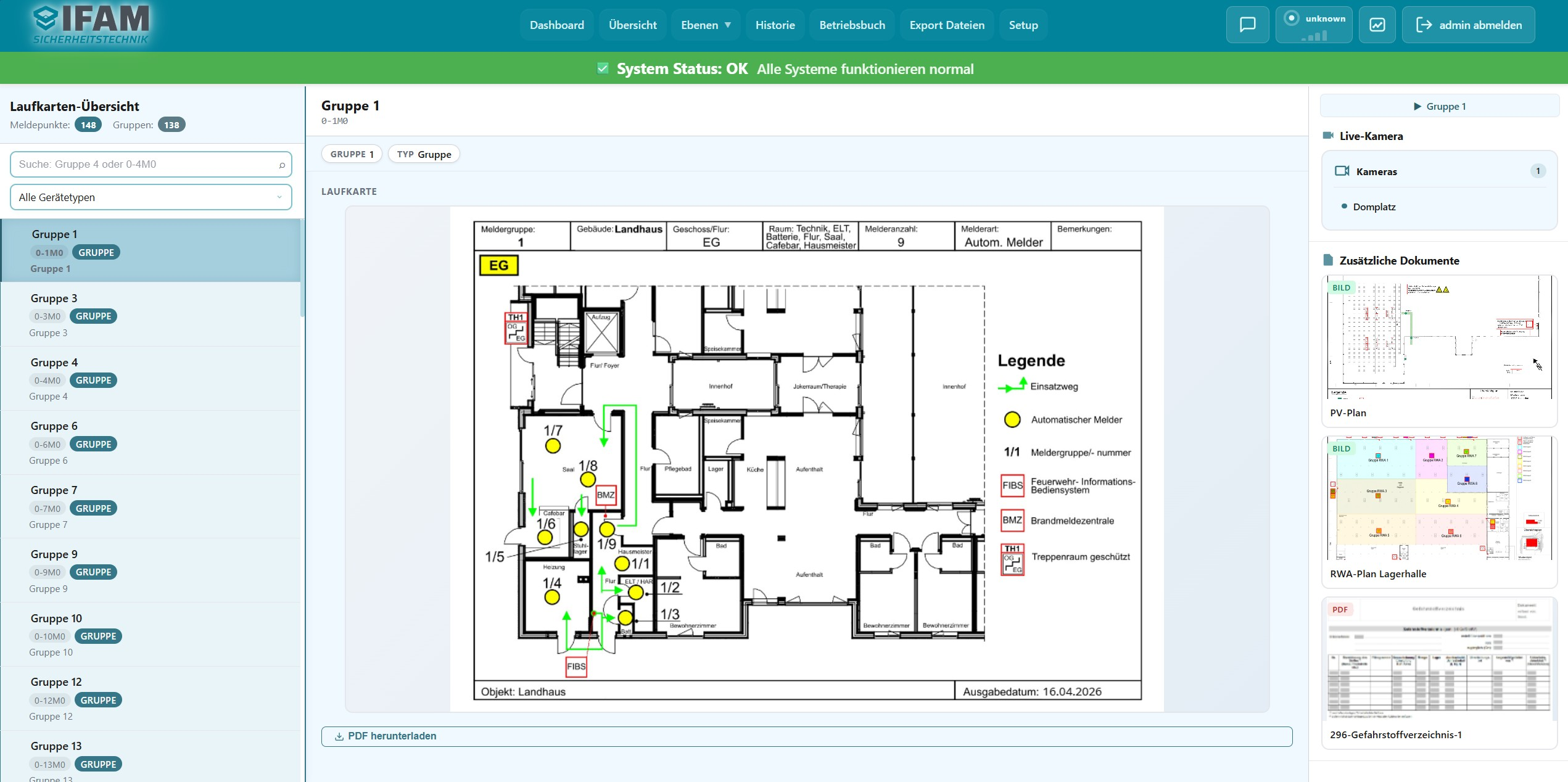Viewport: 1568px width, 782px height.
Task: Click the search magnifier icon
Action: point(282,165)
